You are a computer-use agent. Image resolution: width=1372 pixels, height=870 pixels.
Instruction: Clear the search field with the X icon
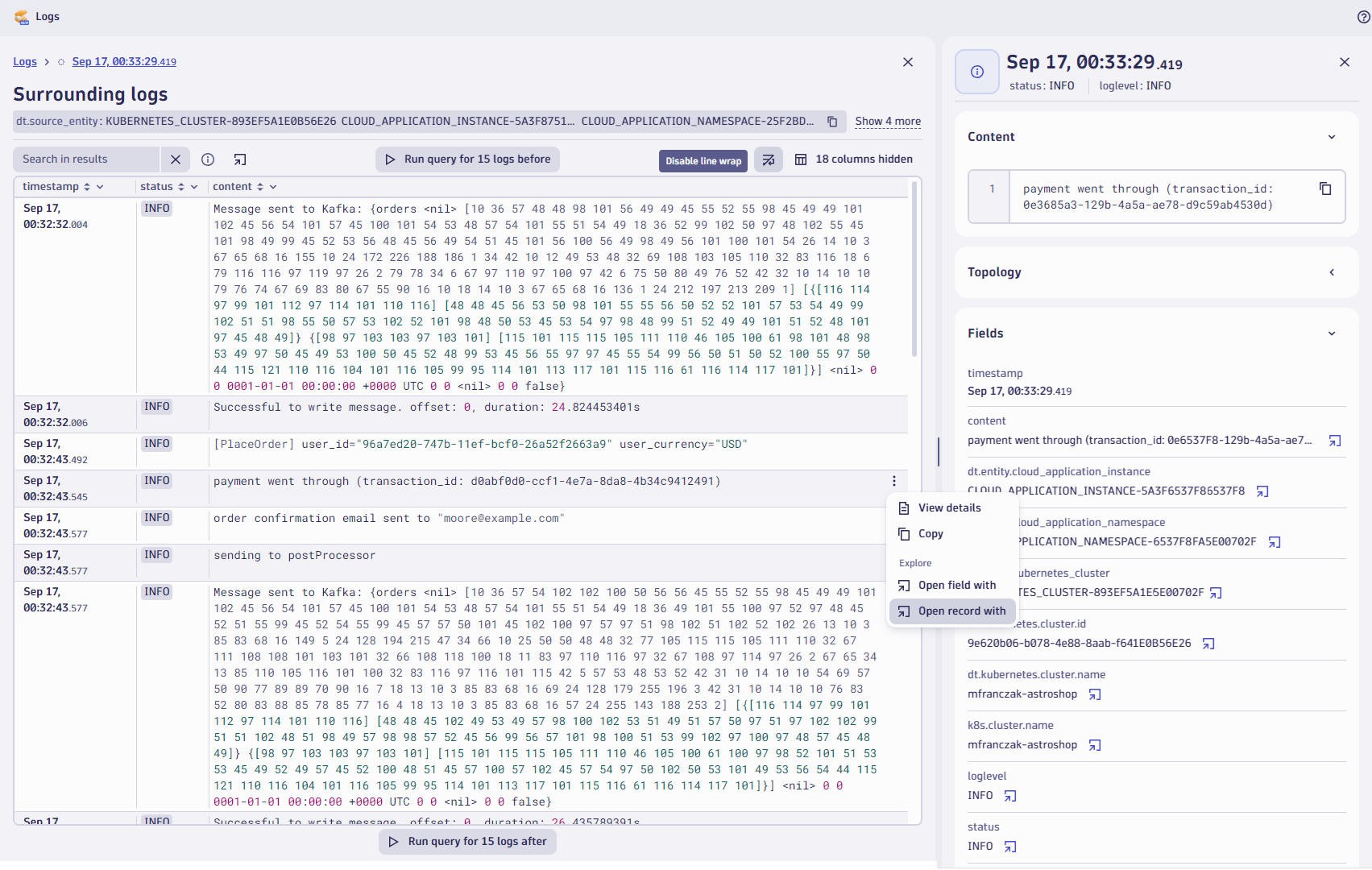pos(176,159)
